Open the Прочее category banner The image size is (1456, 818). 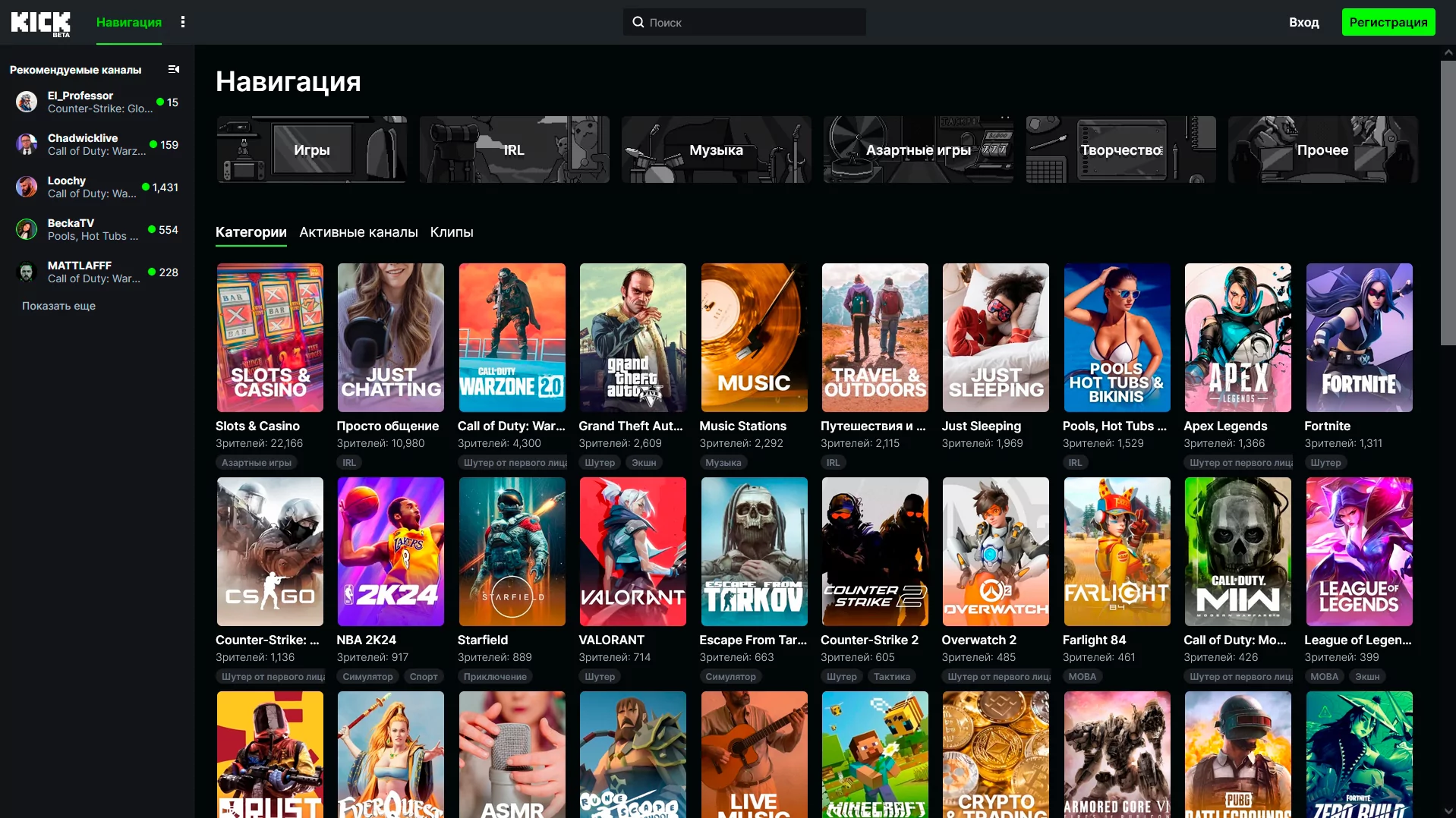tap(1323, 149)
